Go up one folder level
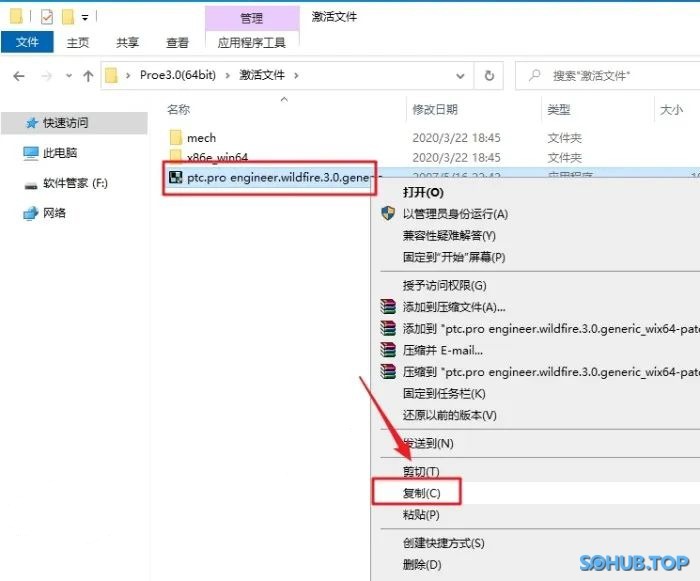The width and height of the screenshot is (700, 581). pos(88,76)
